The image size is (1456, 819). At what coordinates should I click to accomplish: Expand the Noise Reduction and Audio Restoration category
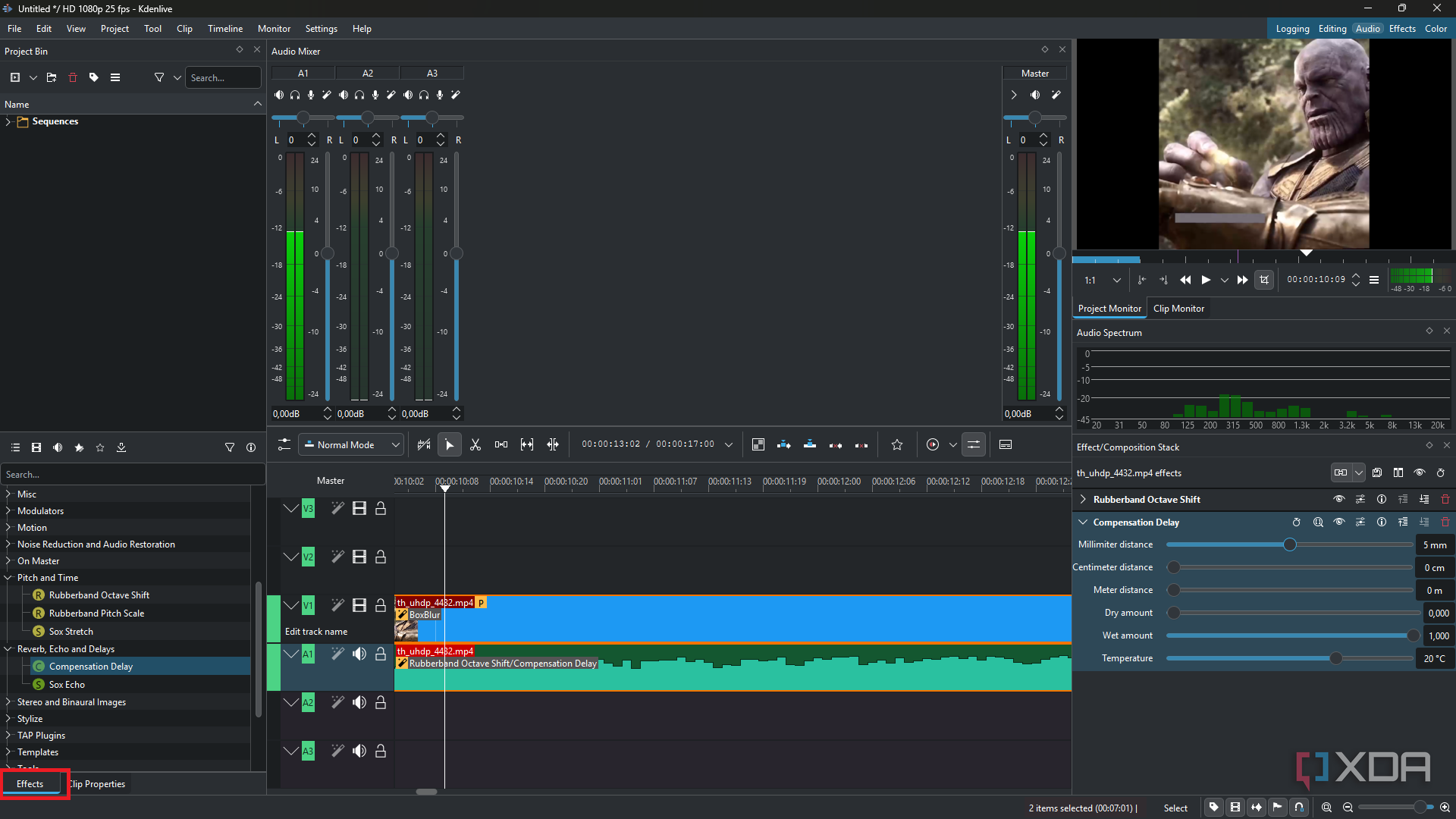pyautogui.click(x=8, y=544)
